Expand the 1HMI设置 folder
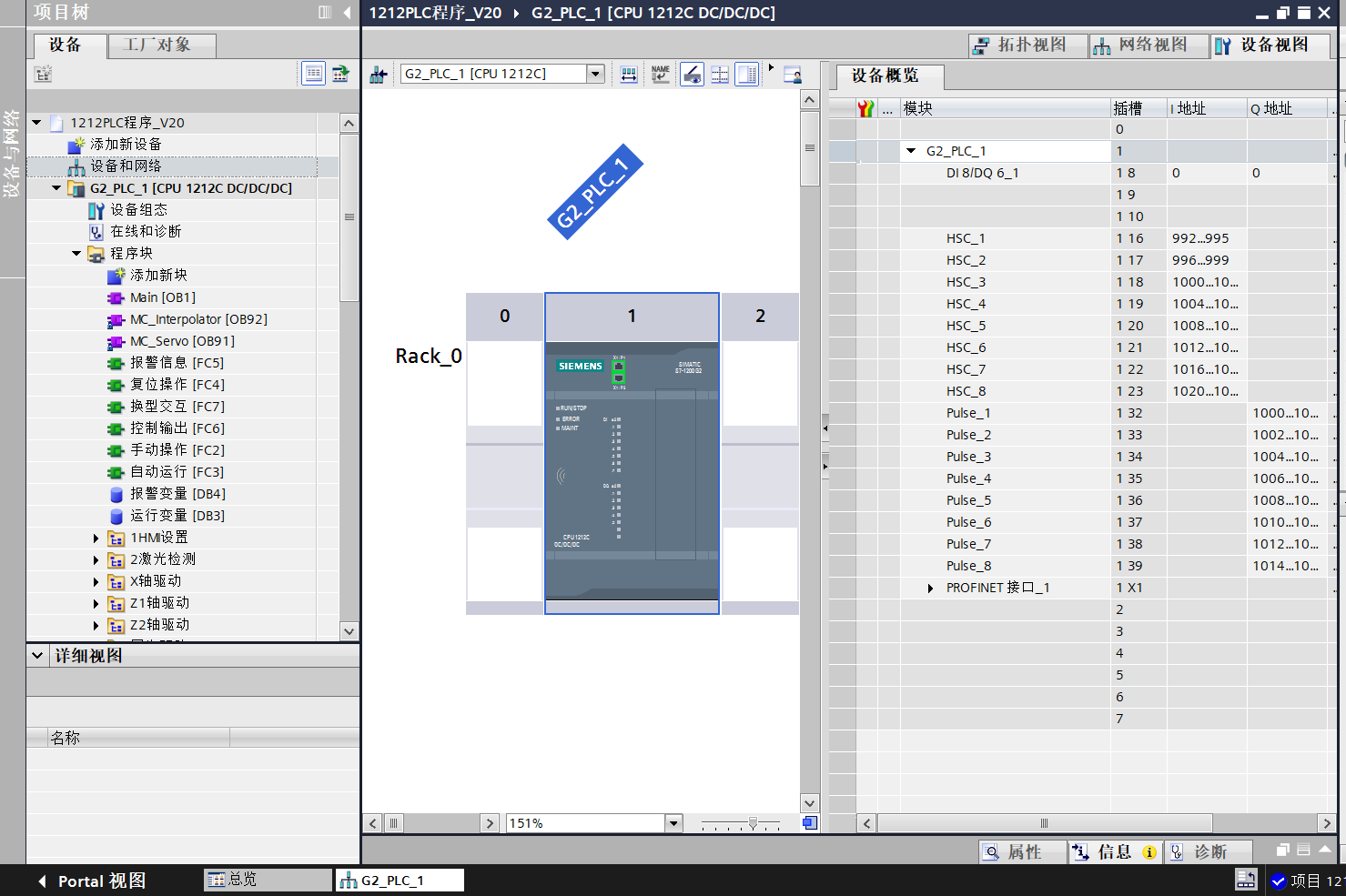Viewport: 1346px width, 896px height. pos(96,539)
